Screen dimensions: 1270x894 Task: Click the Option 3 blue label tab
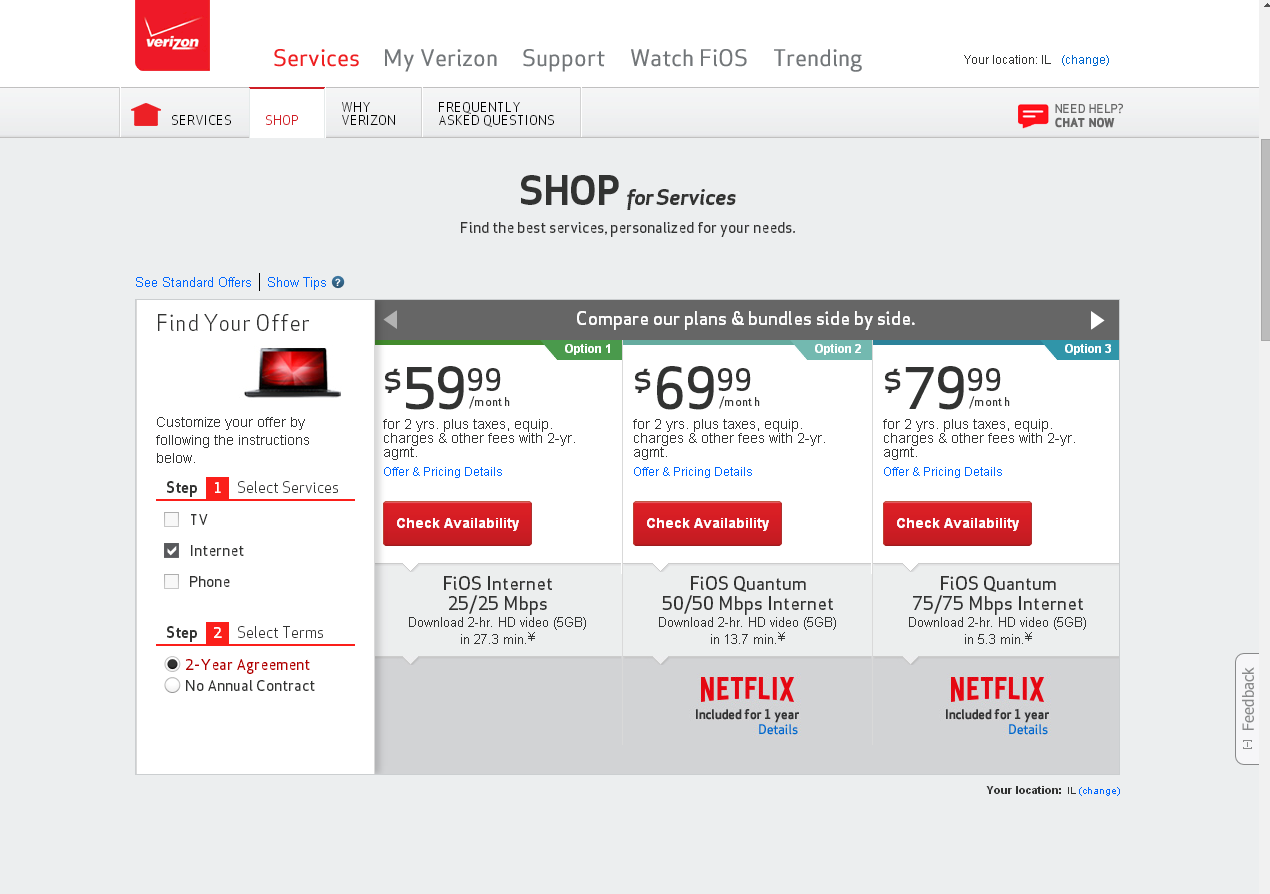coord(1083,350)
